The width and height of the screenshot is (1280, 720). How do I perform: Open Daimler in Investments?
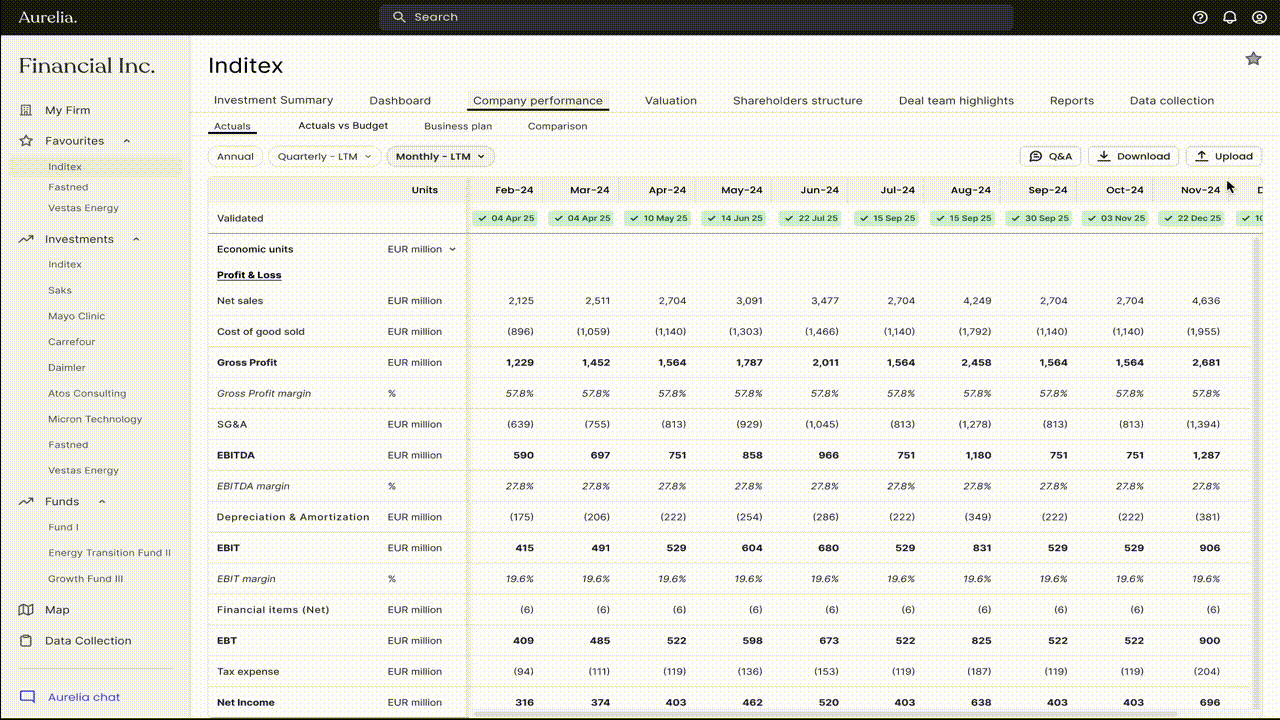point(67,368)
